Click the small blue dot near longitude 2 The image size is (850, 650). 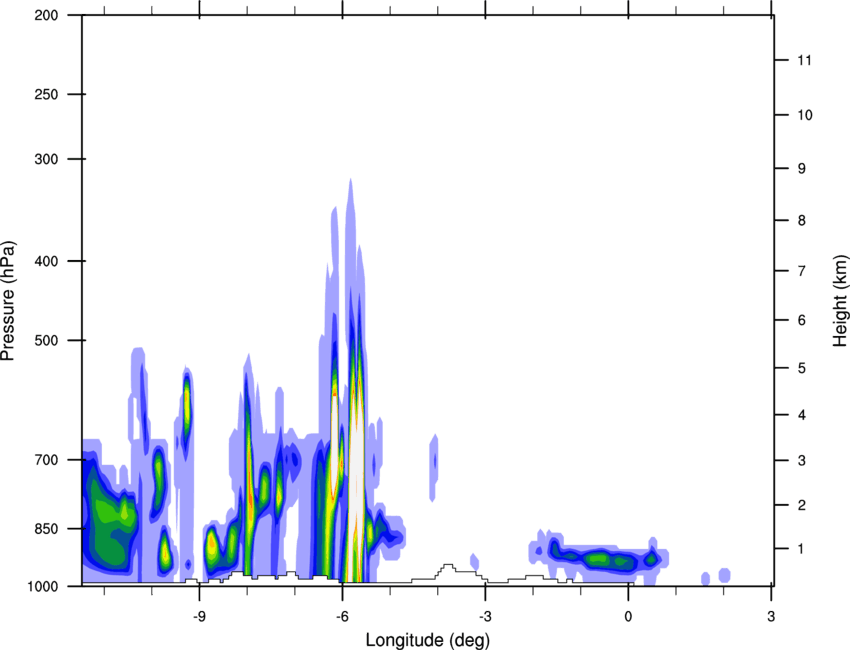[724, 575]
